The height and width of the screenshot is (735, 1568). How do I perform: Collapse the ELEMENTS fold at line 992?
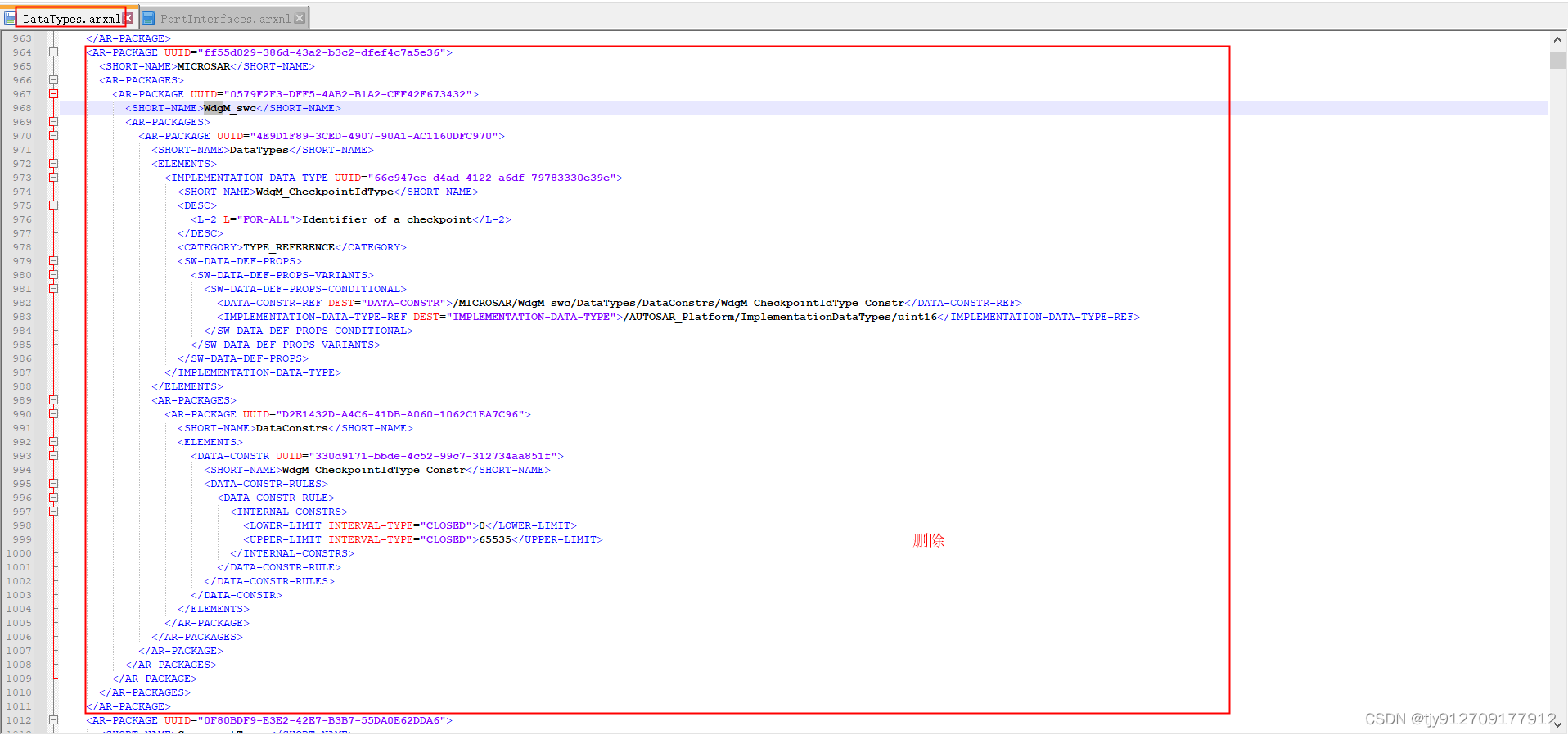54,442
